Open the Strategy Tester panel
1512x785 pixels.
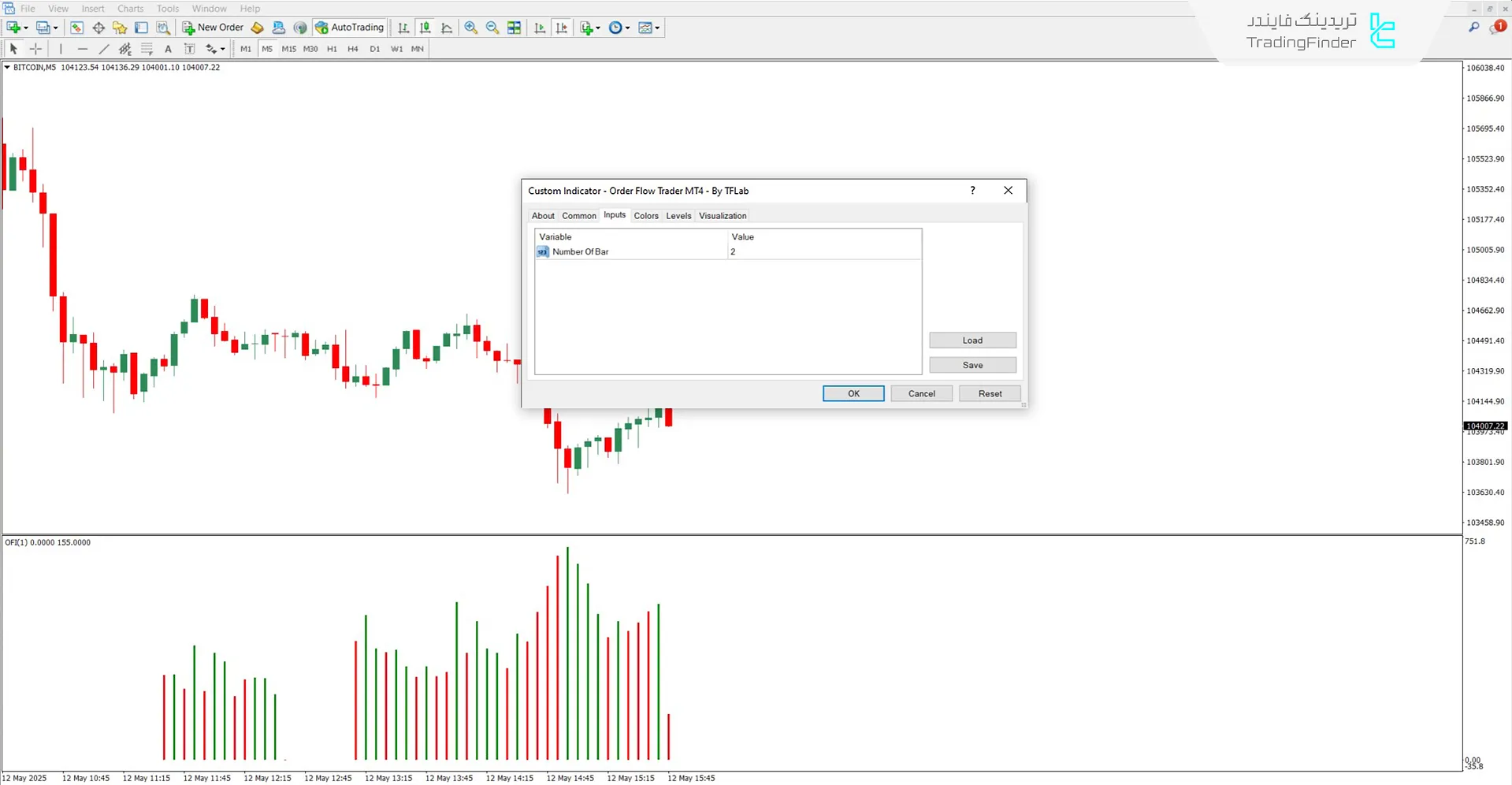tap(163, 28)
